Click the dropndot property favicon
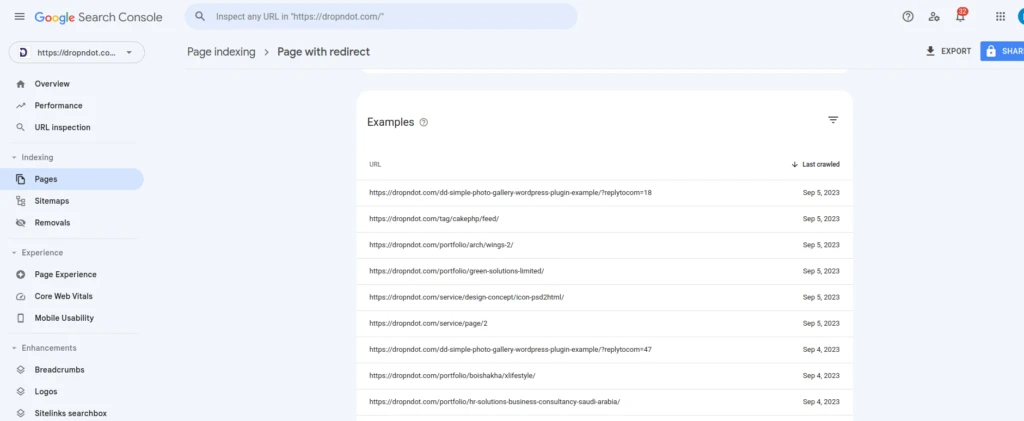The height and width of the screenshot is (421, 1024). click(24, 53)
